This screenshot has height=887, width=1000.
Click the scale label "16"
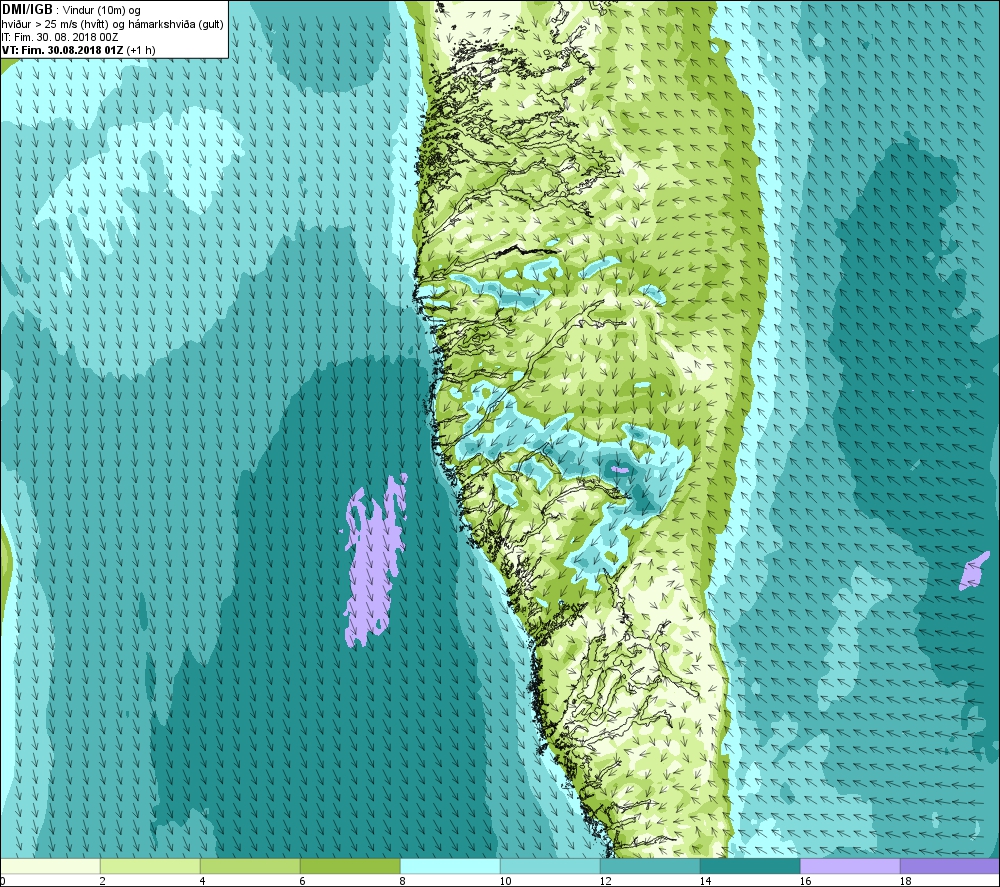click(x=805, y=881)
